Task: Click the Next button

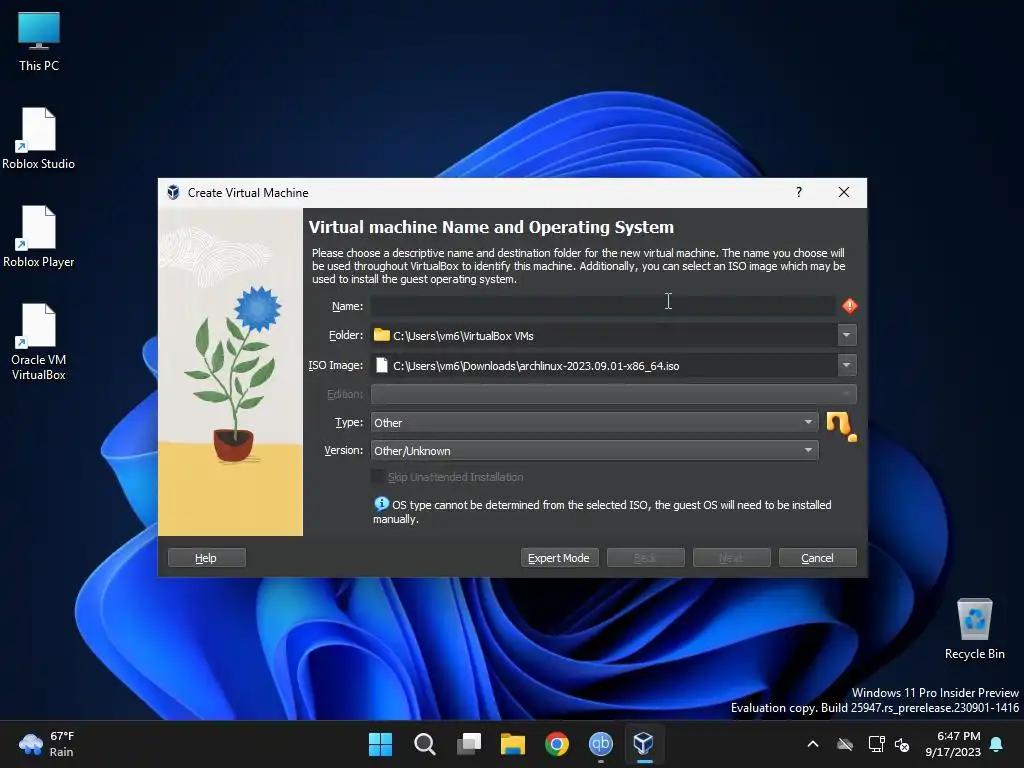Action: [x=731, y=558]
